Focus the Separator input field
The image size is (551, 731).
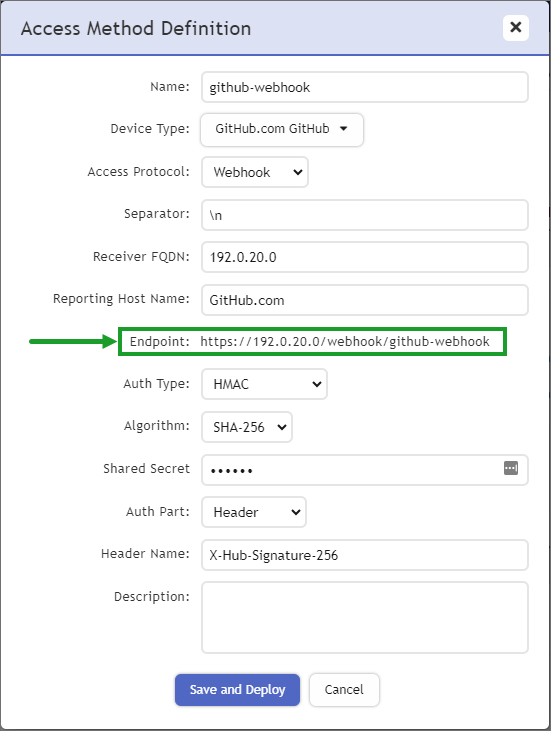click(x=365, y=215)
